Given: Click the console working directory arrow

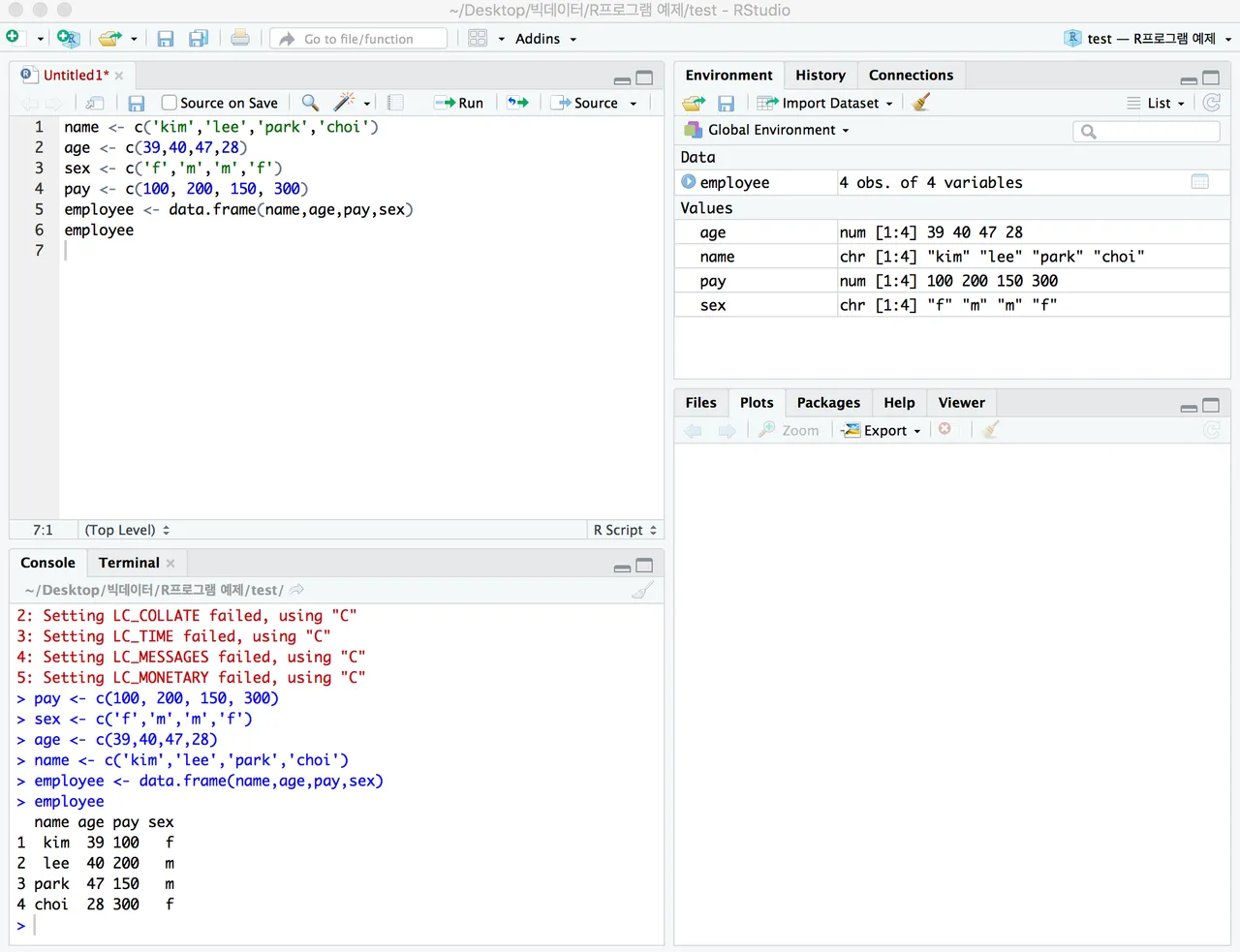Looking at the screenshot, I should point(296,590).
